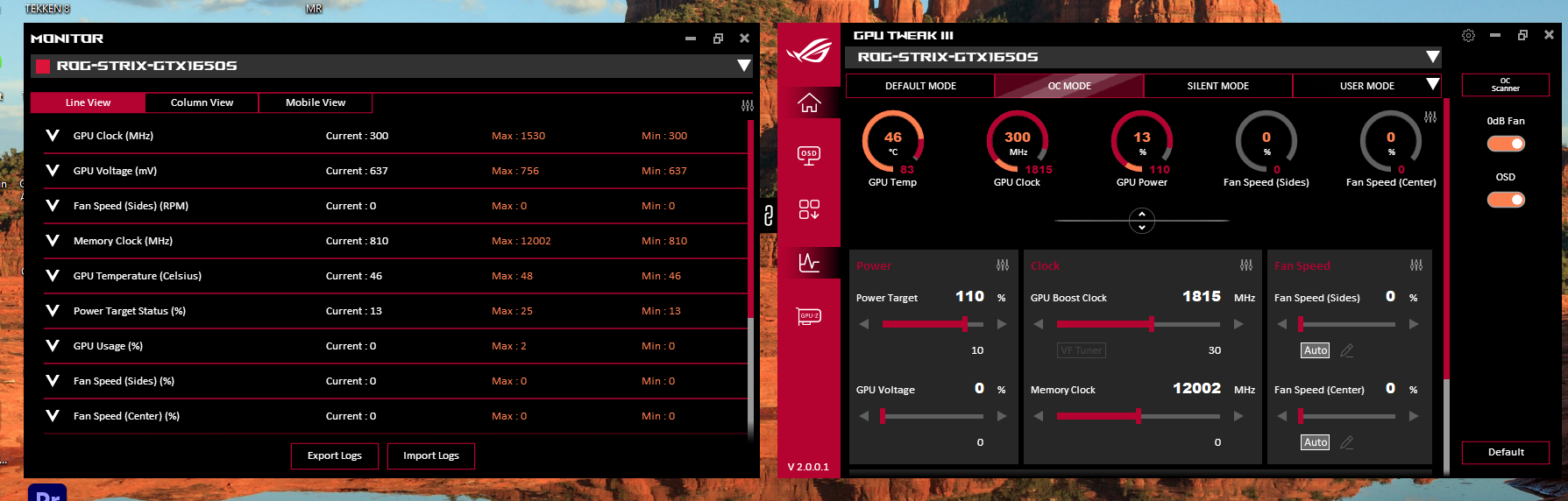Open the utilities apps sidebar icon
The width and height of the screenshot is (1568, 501).
809,209
